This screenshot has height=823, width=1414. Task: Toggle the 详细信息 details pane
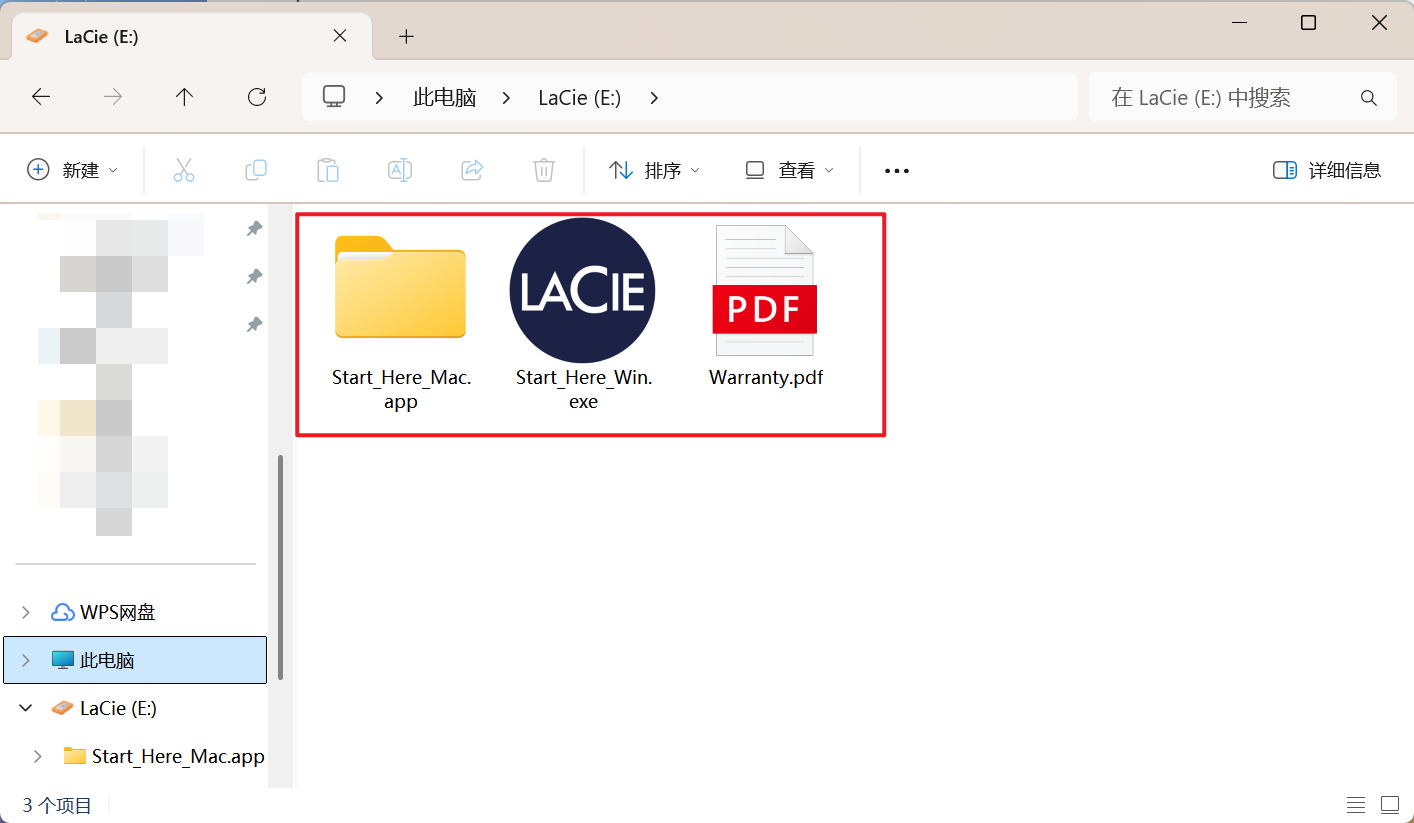click(x=1327, y=170)
